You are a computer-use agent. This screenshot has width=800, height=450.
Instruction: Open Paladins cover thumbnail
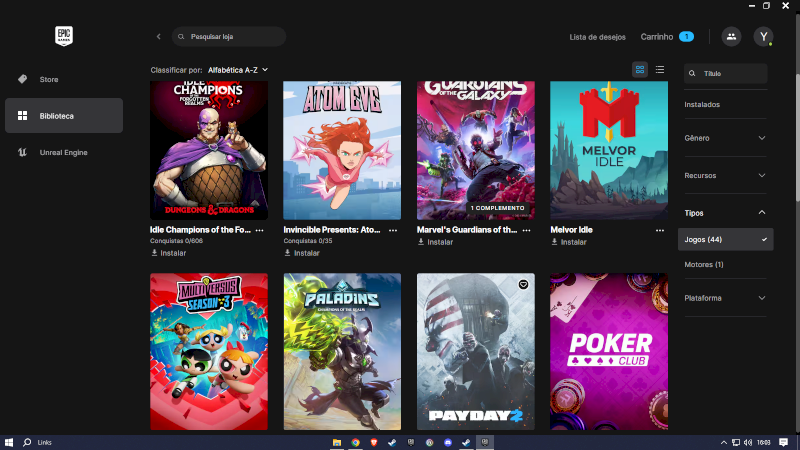click(x=342, y=352)
